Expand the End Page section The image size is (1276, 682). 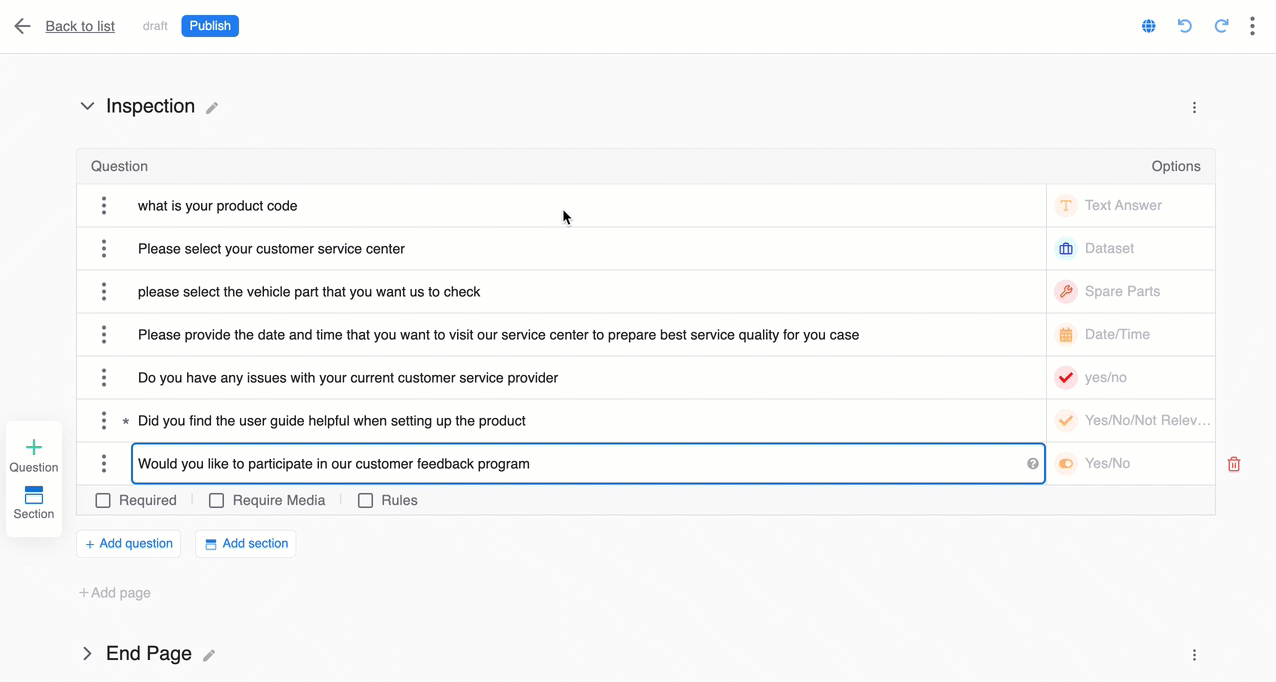click(88, 654)
